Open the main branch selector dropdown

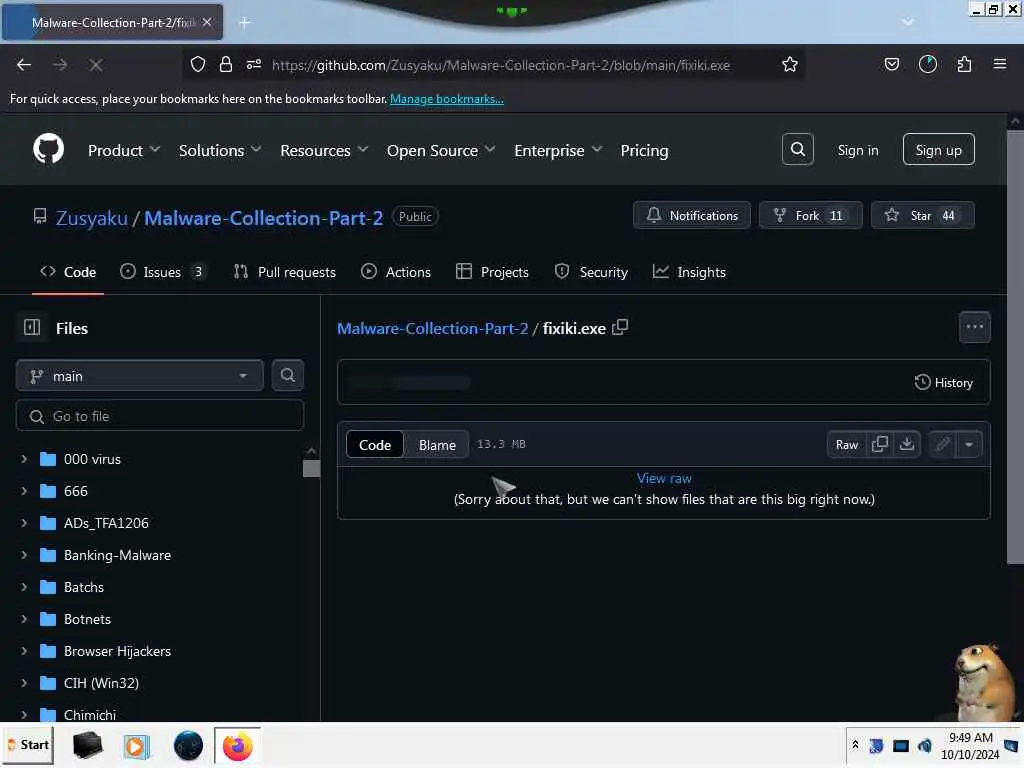pyautogui.click(x=139, y=376)
